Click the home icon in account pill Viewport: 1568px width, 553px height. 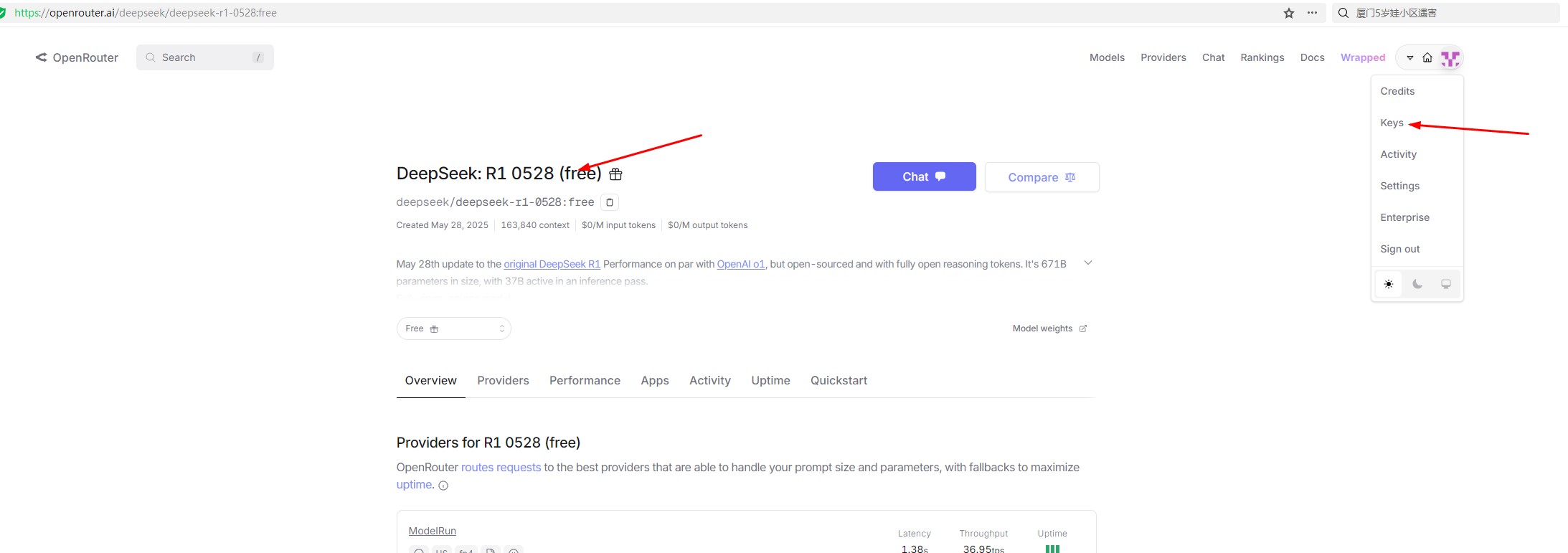pyautogui.click(x=1427, y=57)
